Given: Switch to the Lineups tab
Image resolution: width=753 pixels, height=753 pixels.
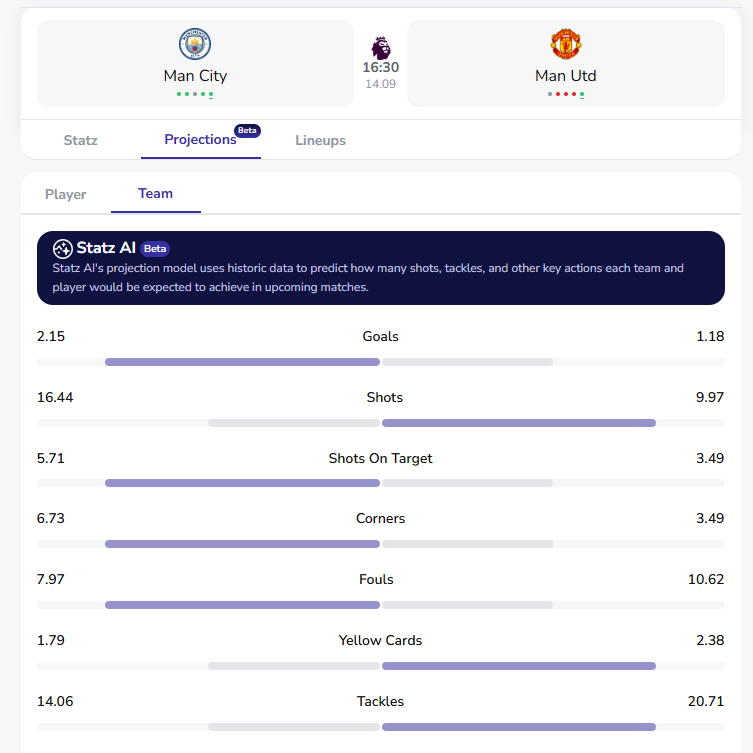Looking at the screenshot, I should (x=320, y=140).
